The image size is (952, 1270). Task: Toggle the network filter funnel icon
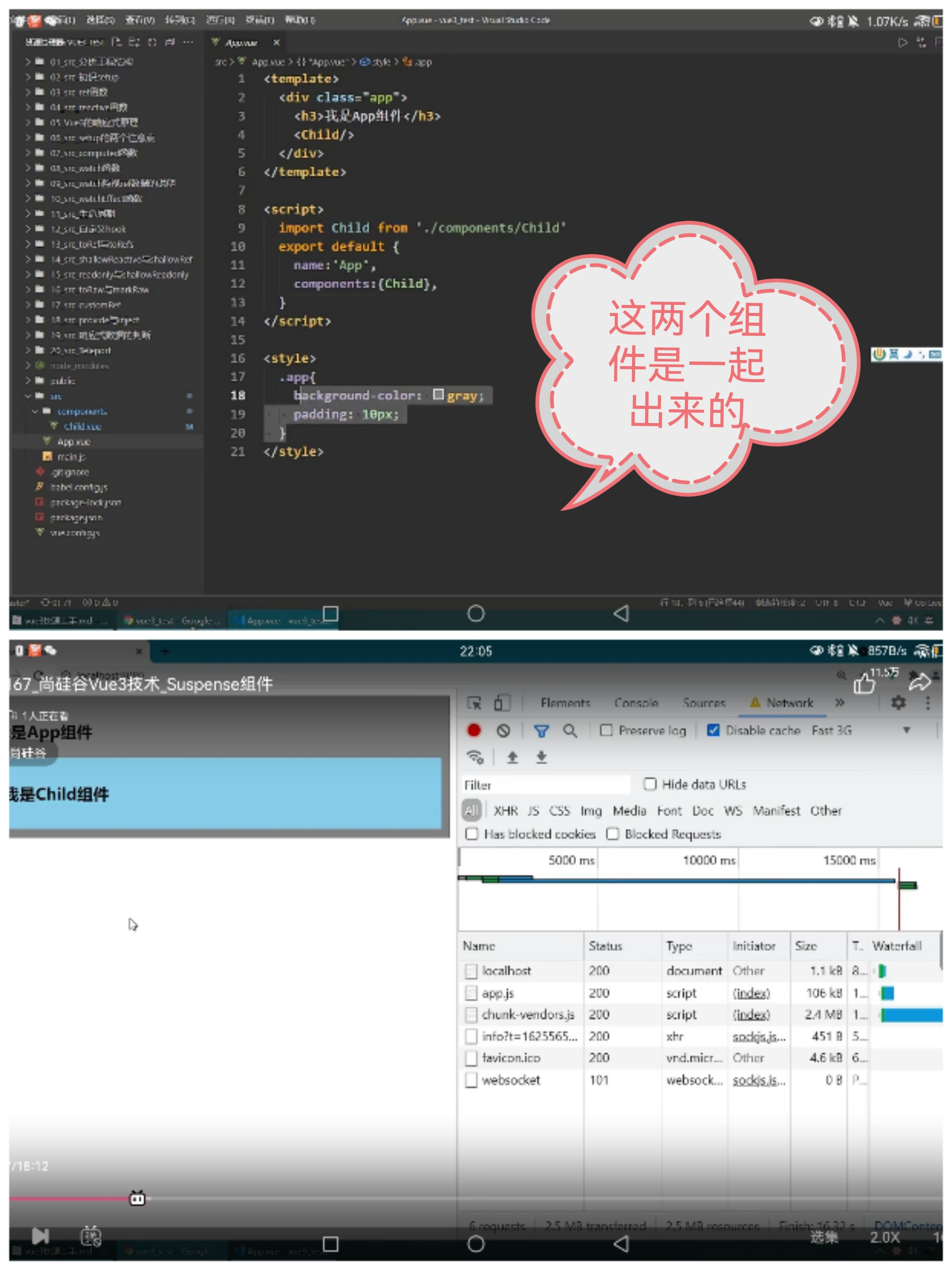coord(541,730)
